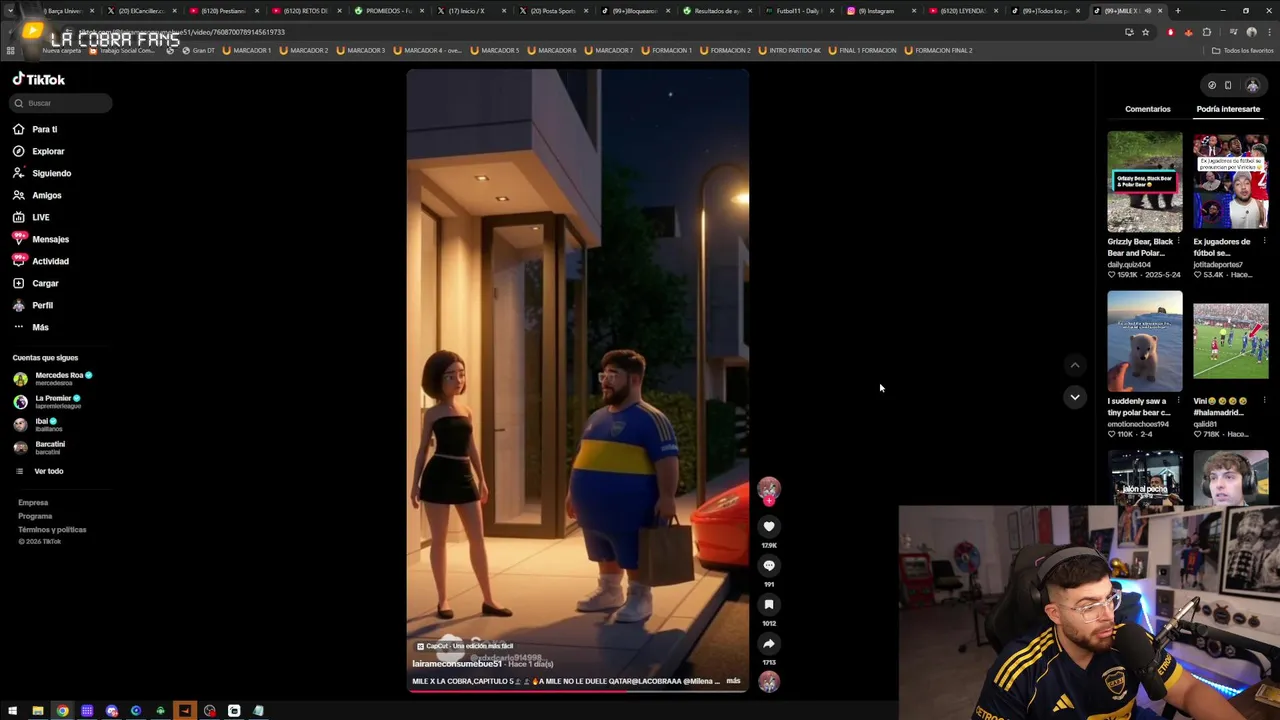Open the Para ti feed
The width and height of the screenshot is (1280, 720).
(x=35, y=129)
